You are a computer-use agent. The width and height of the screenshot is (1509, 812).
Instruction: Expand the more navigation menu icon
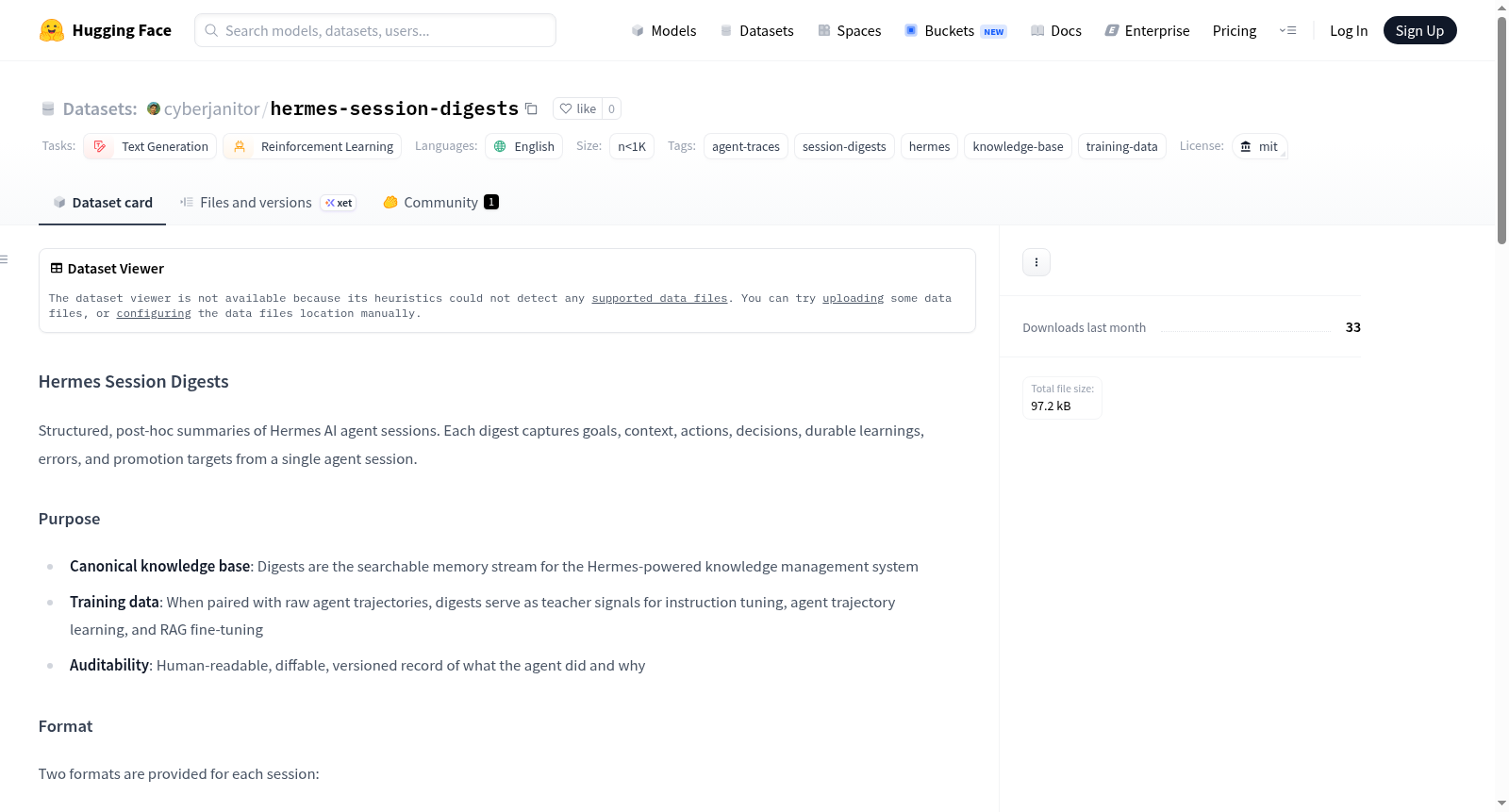tap(1287, 30)
